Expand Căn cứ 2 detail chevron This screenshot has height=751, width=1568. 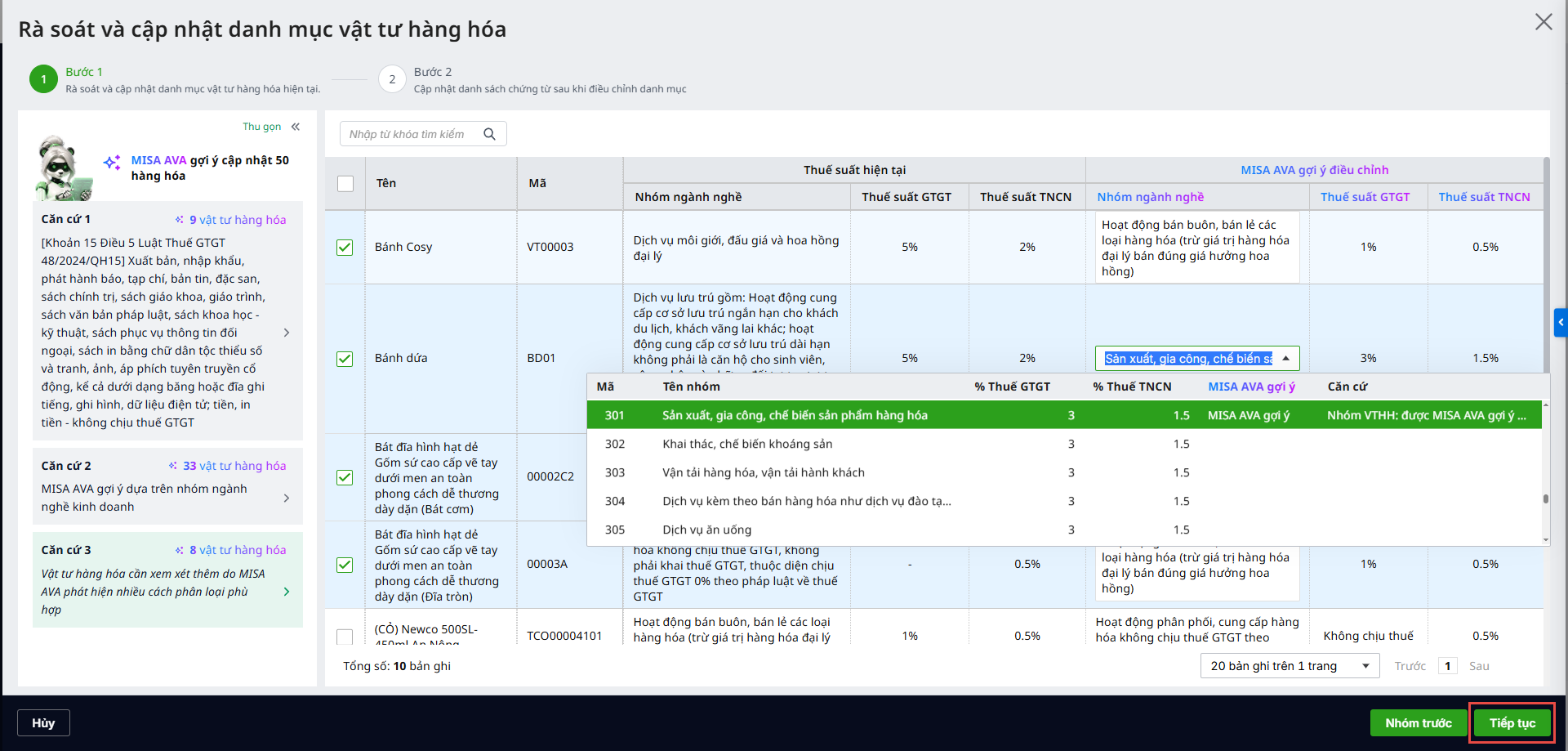coord(287,498)
